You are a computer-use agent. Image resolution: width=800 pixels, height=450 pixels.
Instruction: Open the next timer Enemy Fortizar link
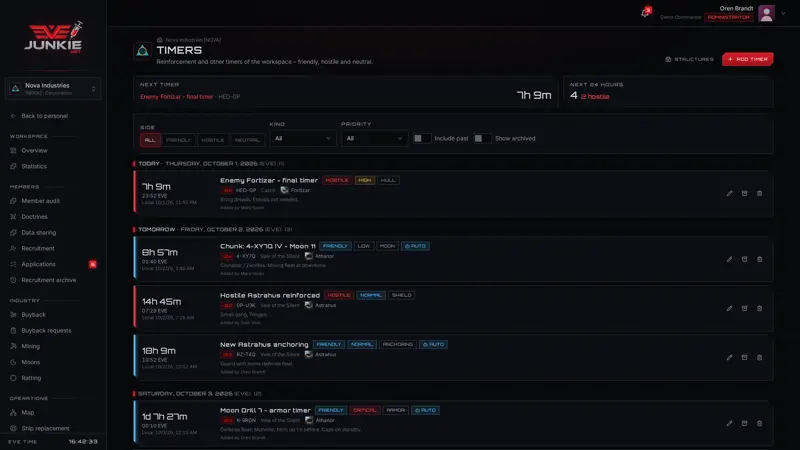177,97
